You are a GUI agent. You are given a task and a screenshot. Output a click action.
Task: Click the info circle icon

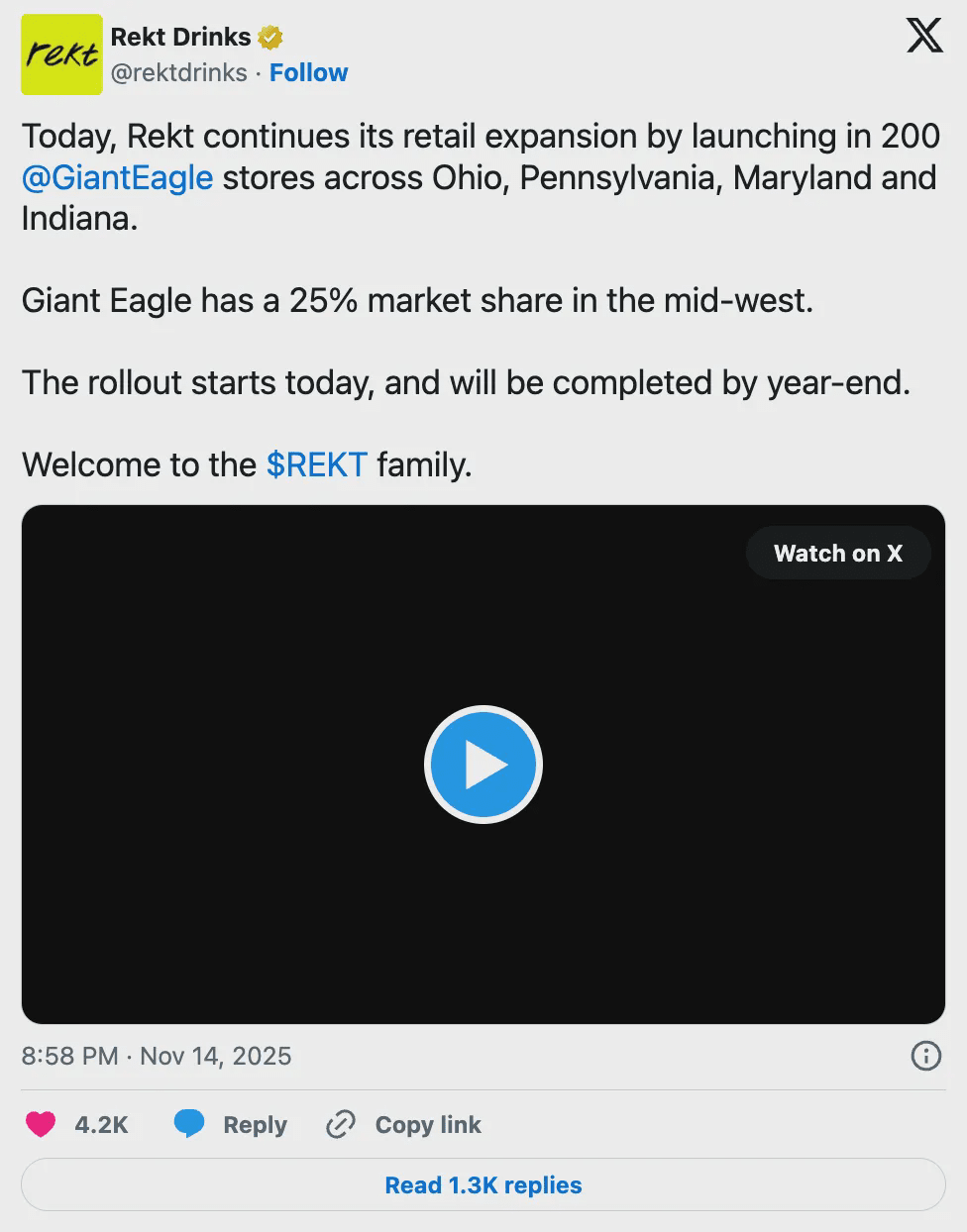click(x=925, y=1056)
